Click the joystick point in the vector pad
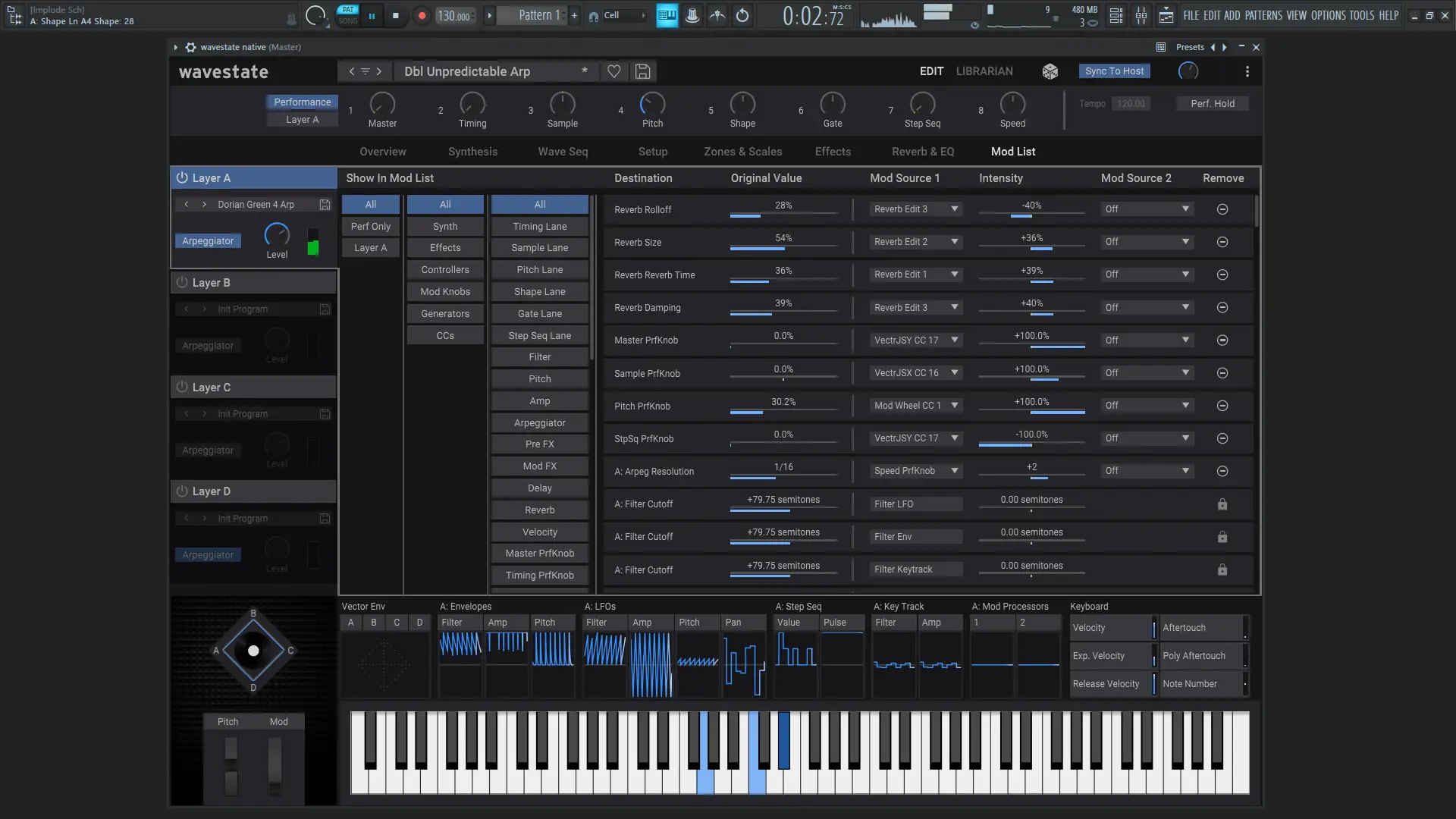The width and height of the screenshot is (1456, 819). [253, 651]
